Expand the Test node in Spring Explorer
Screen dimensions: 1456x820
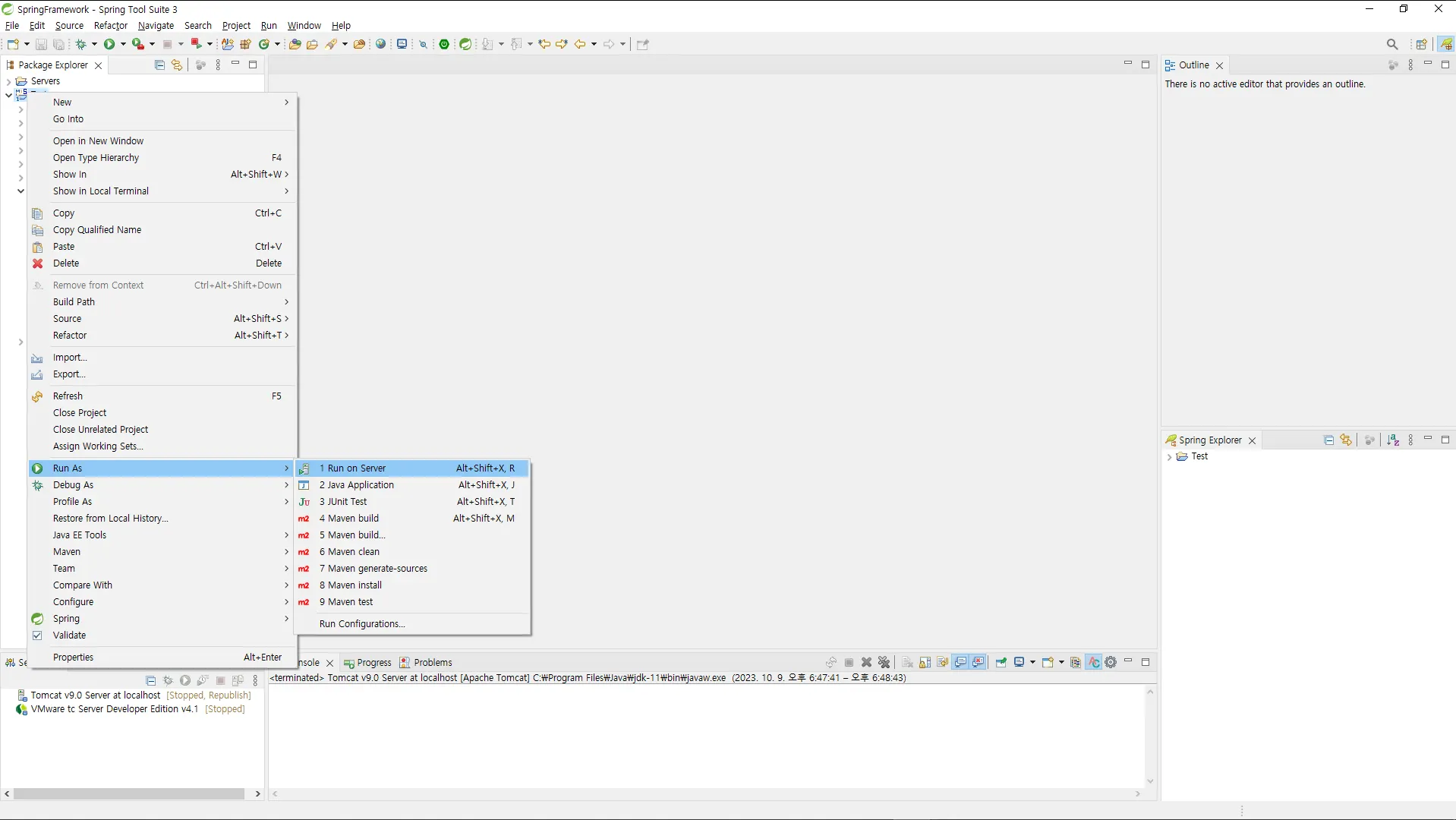1169,457
